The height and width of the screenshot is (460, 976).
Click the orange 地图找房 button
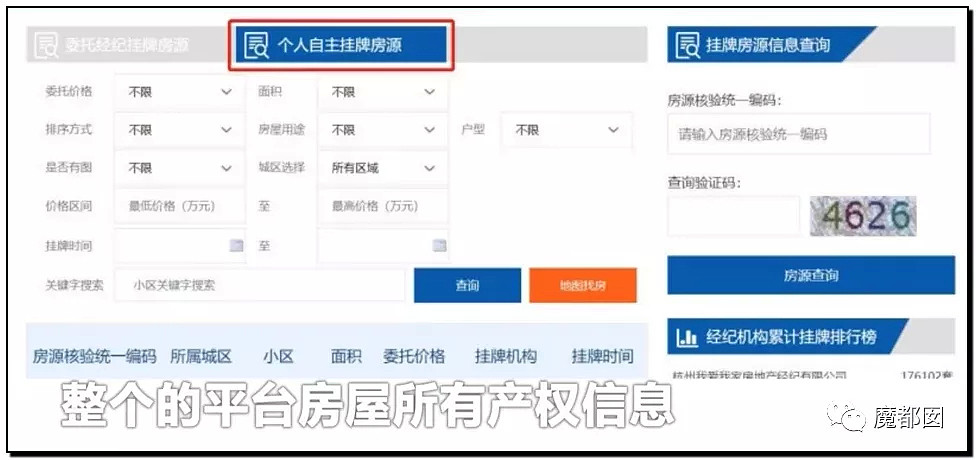click(583, 285)
